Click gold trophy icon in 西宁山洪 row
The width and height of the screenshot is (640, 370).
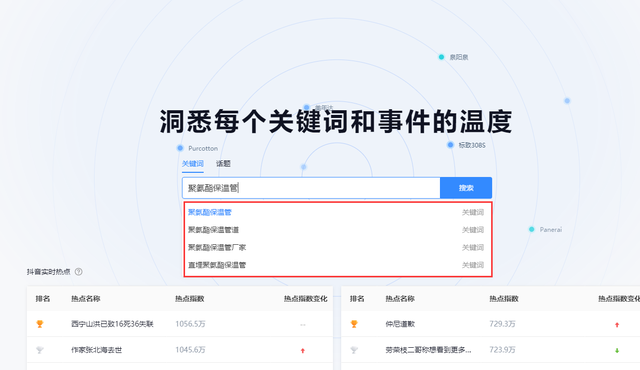(40, 324)
